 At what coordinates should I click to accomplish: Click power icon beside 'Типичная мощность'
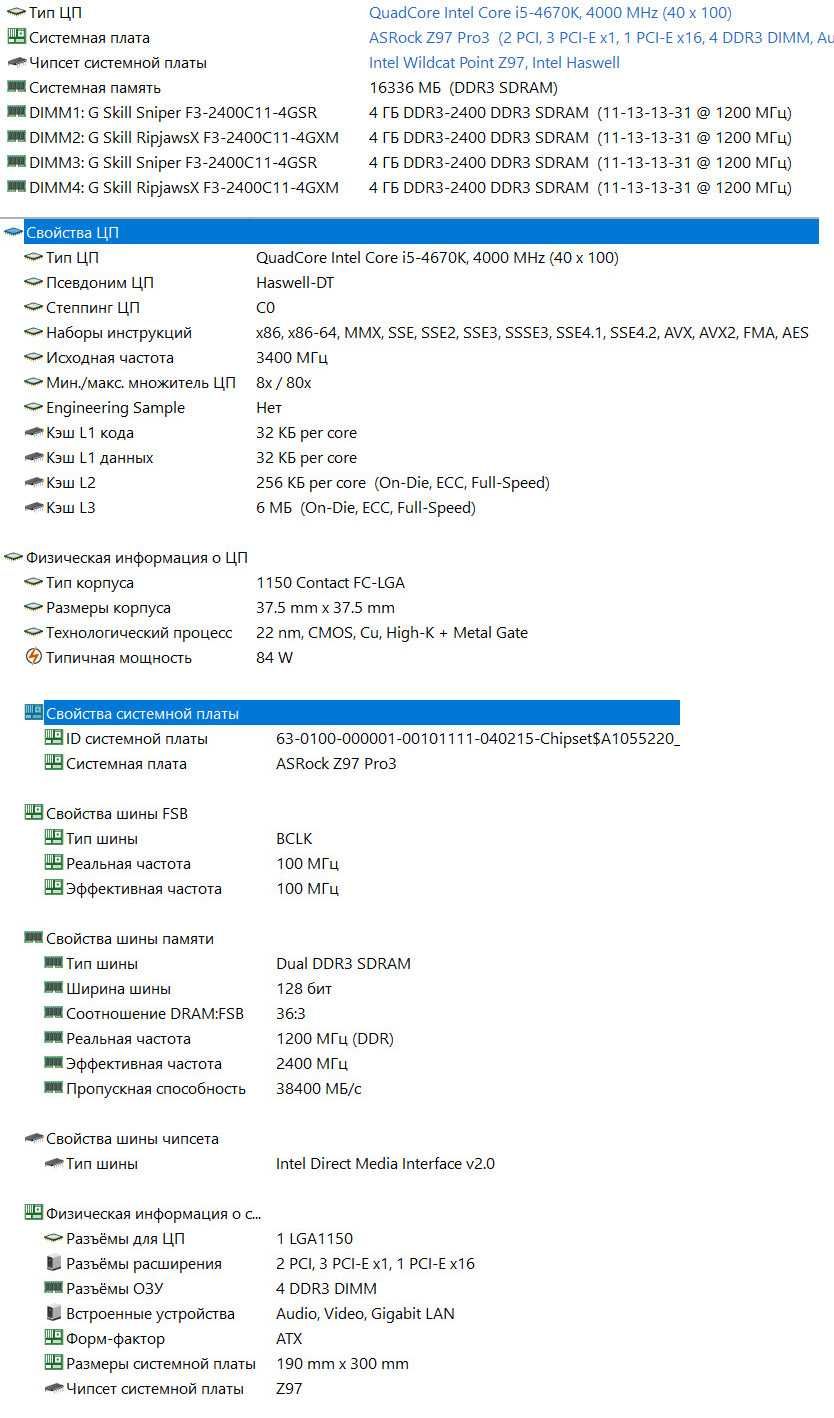[33, 657]
